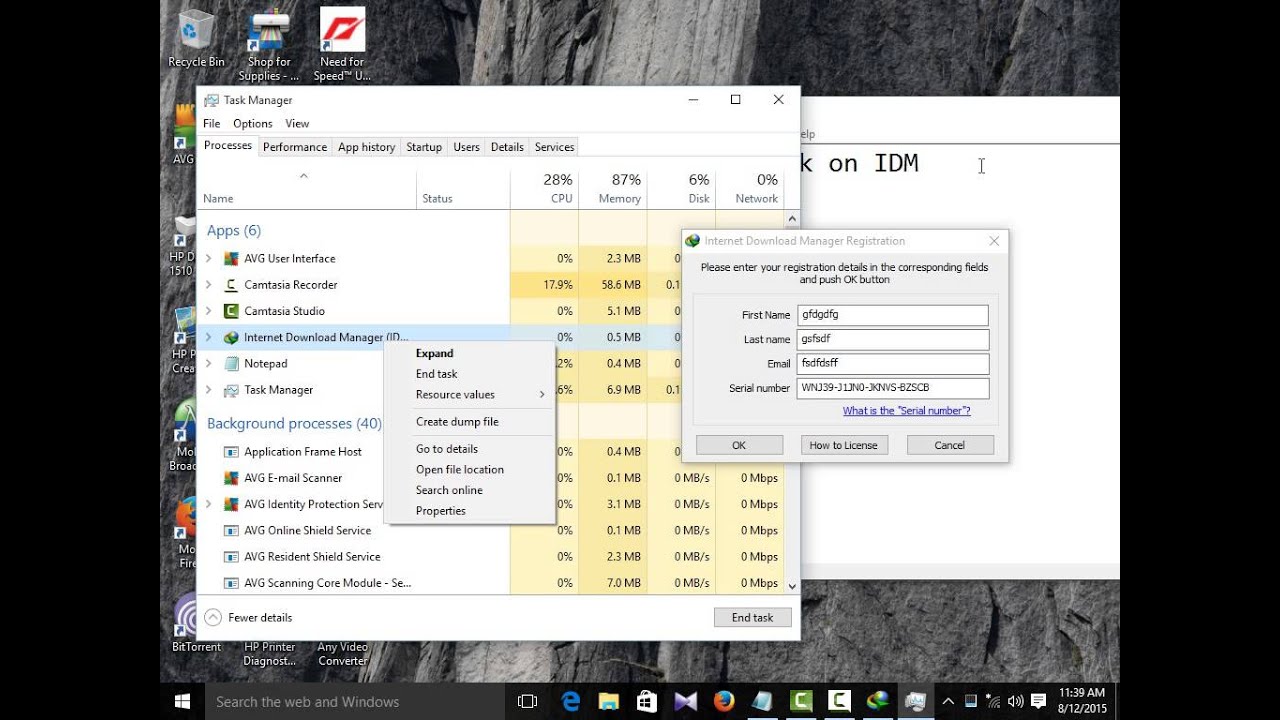Open Task Manager File menu
The width and height of the screenshot is (1280, 720).
tap(212, 124)
